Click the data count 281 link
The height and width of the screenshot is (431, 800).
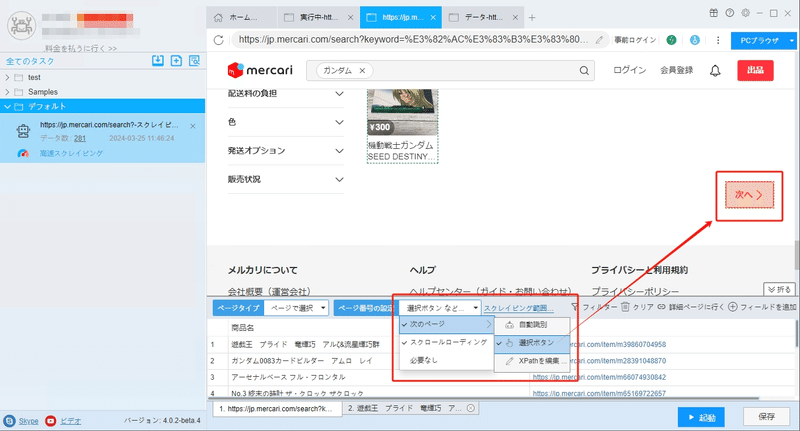[80, 138]
